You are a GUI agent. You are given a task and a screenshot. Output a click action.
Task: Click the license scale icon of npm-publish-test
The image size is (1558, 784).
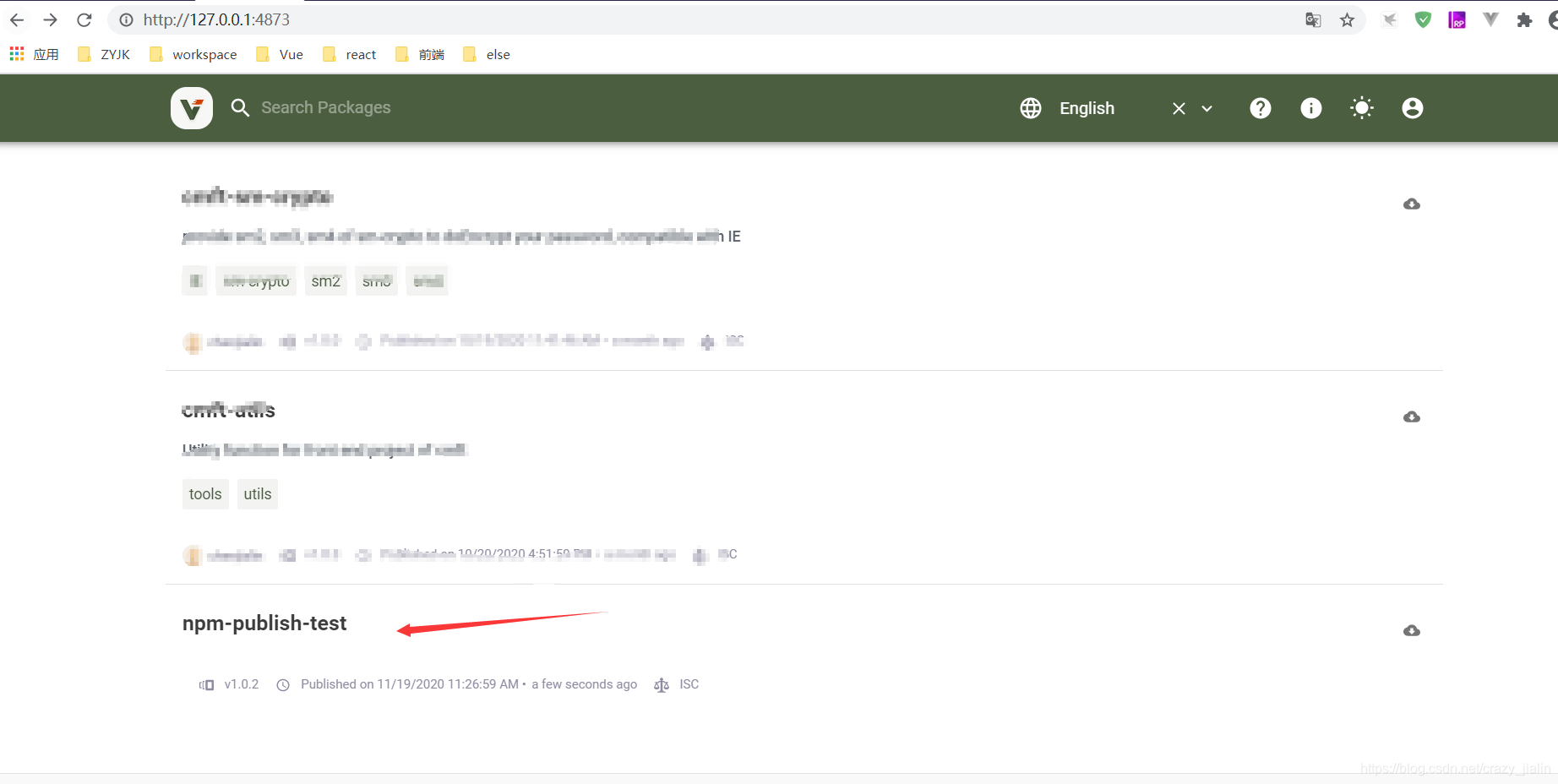point(662,685)
